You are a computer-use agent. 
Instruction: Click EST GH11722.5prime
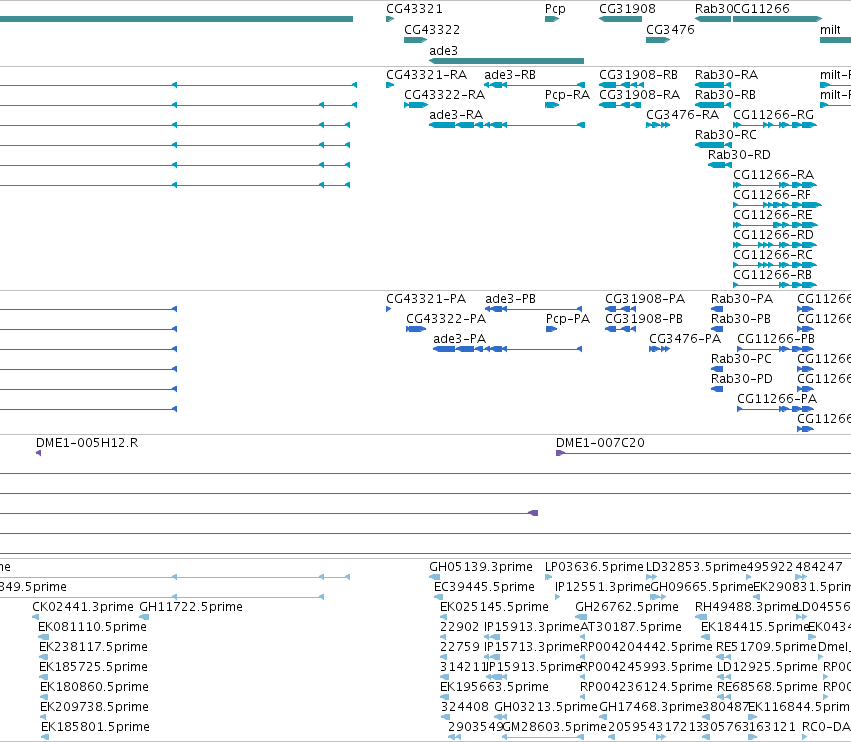click(x=144, y=617)
